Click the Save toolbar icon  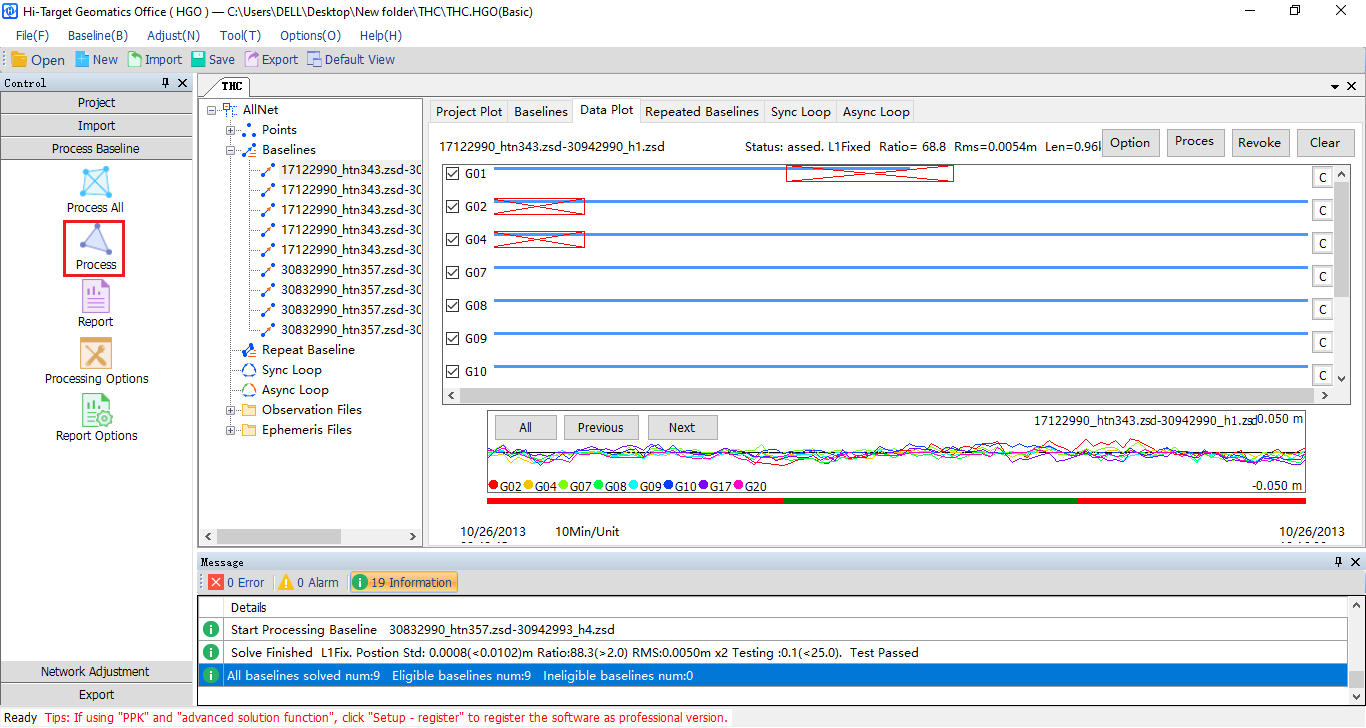(199, 60)
